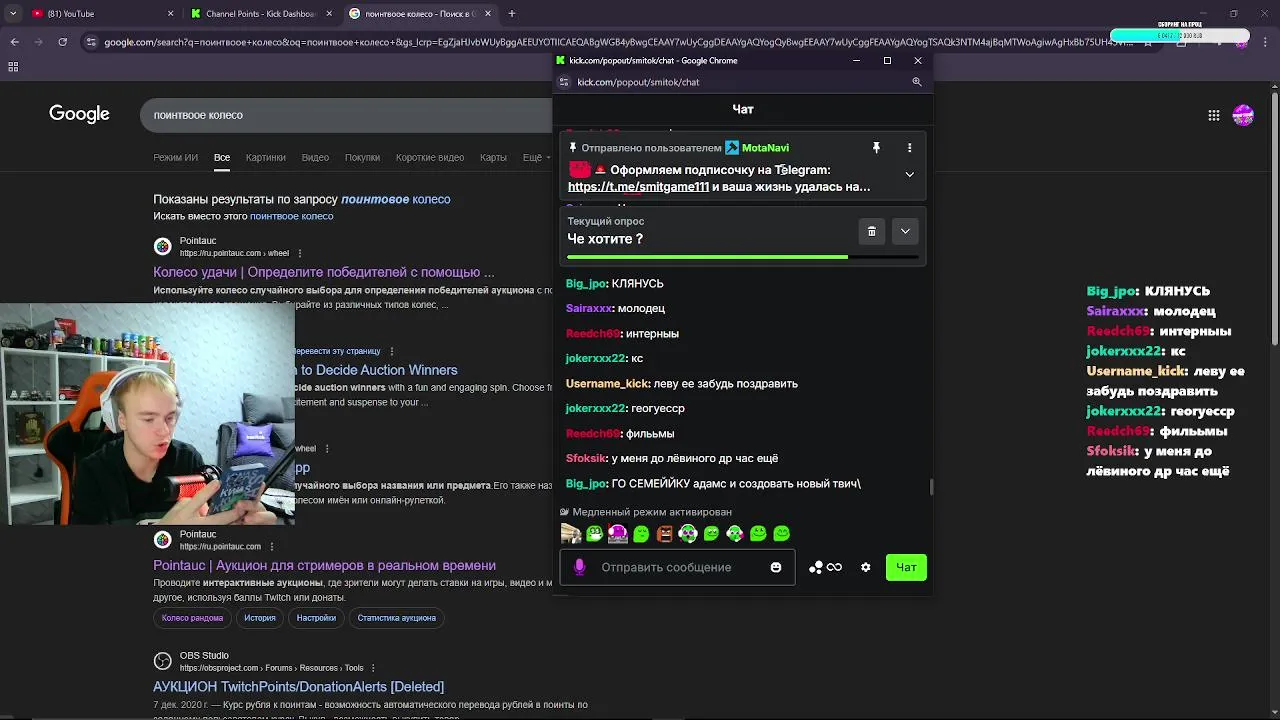
Task: Click the poll progress bar
Action: point(742,257)
